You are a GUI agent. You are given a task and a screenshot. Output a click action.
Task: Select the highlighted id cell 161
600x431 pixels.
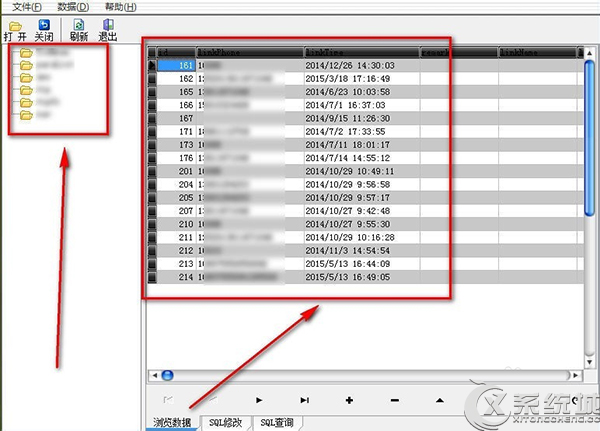coord(176,65)
